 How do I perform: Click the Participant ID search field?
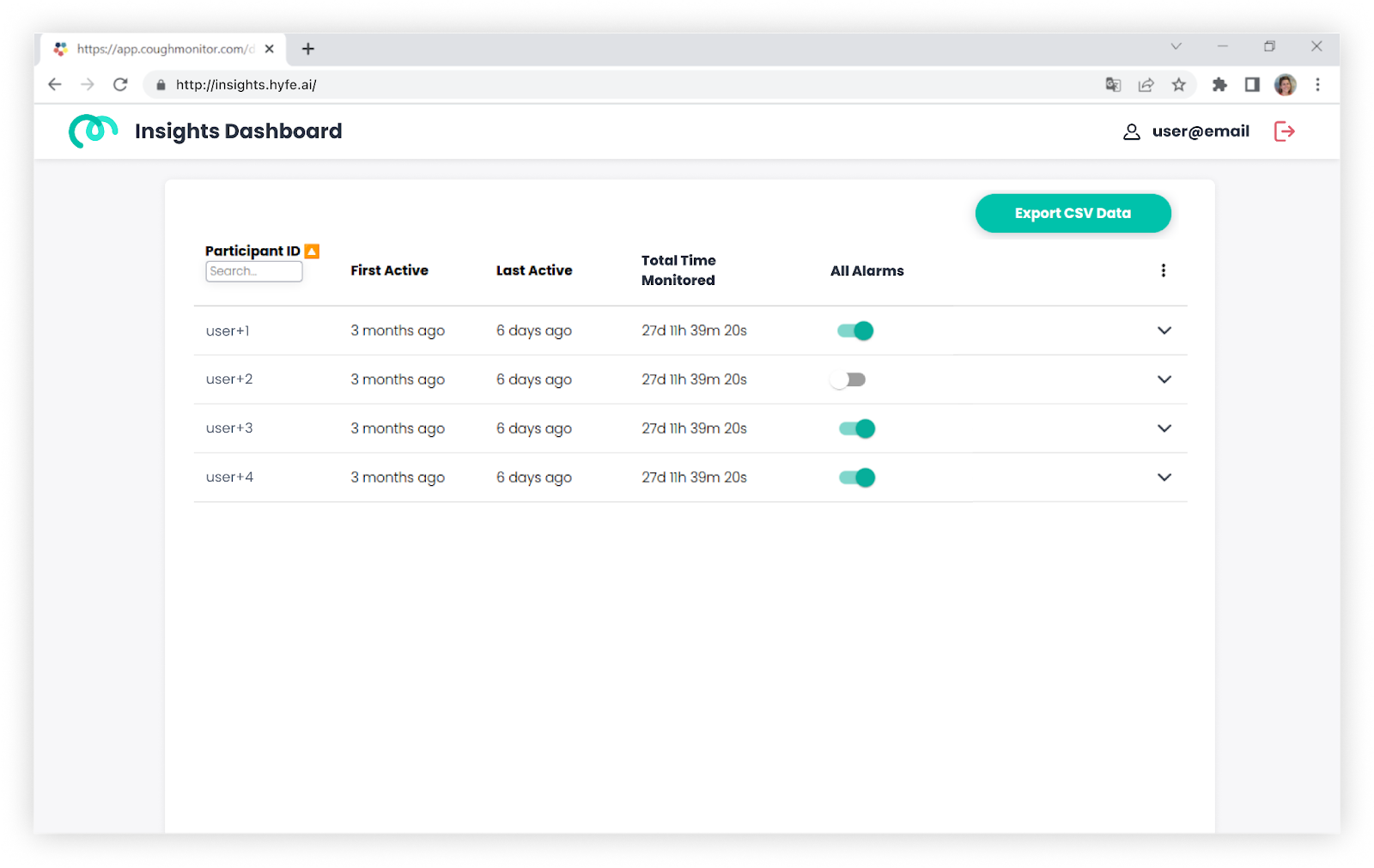(254, 271)
